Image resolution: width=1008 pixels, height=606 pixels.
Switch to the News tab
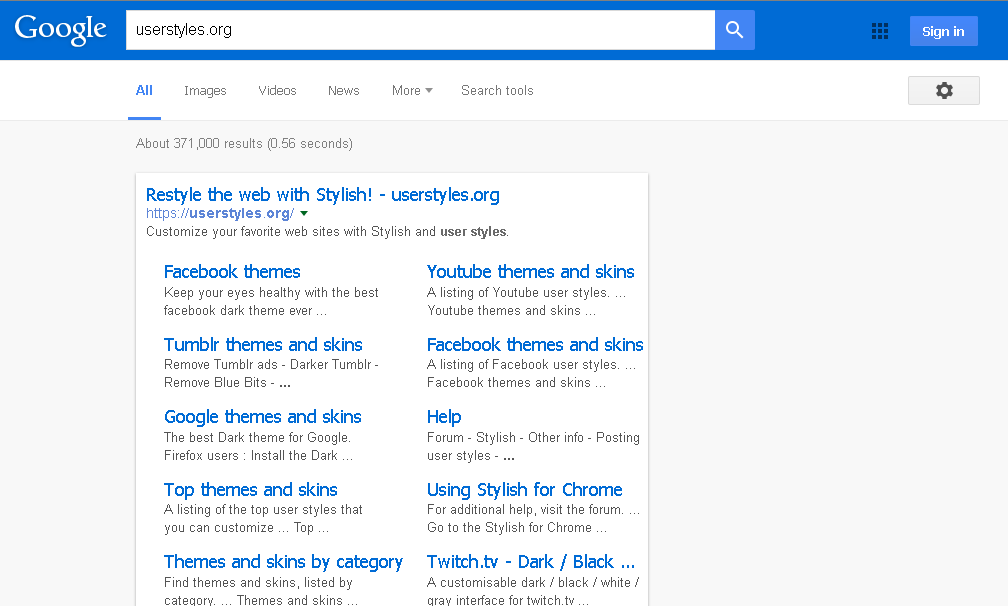[343, 91]
